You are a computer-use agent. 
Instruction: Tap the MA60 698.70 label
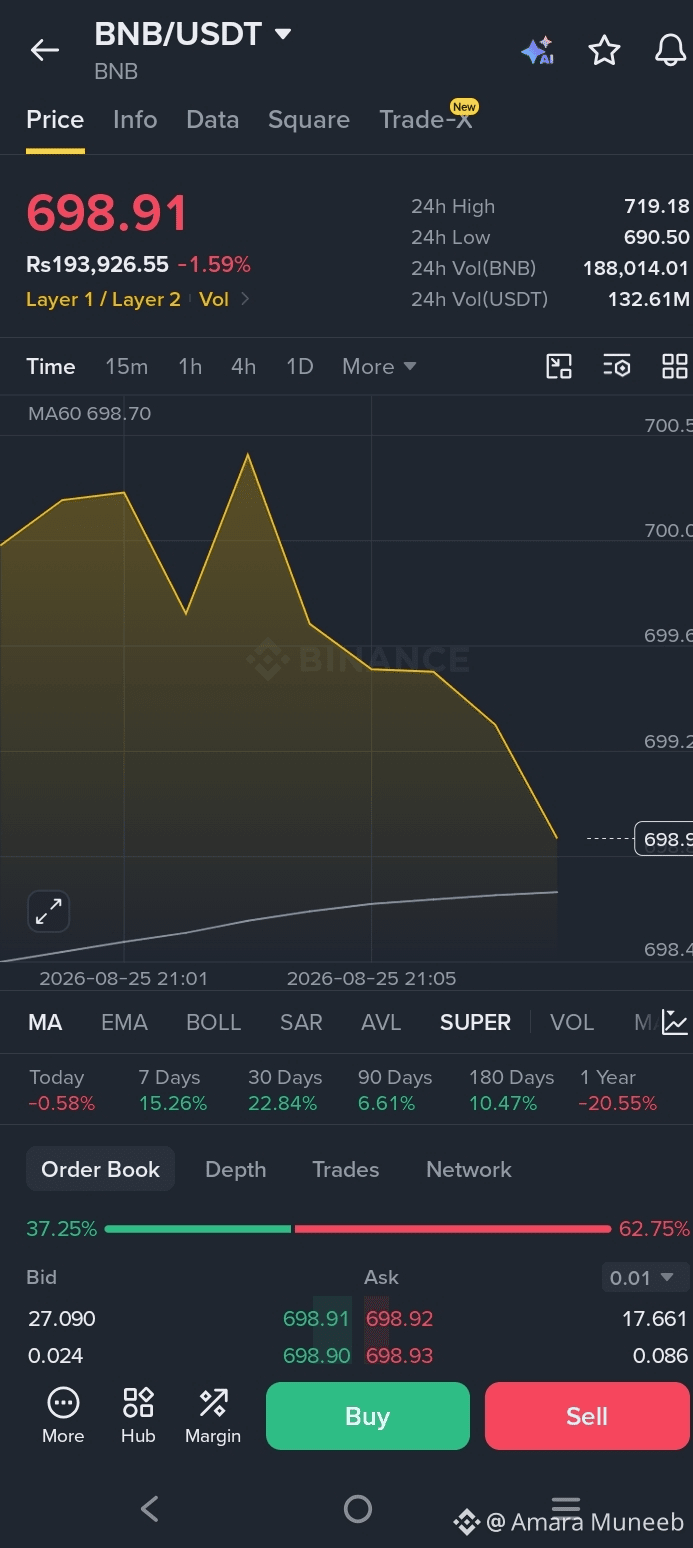point(89,413)
